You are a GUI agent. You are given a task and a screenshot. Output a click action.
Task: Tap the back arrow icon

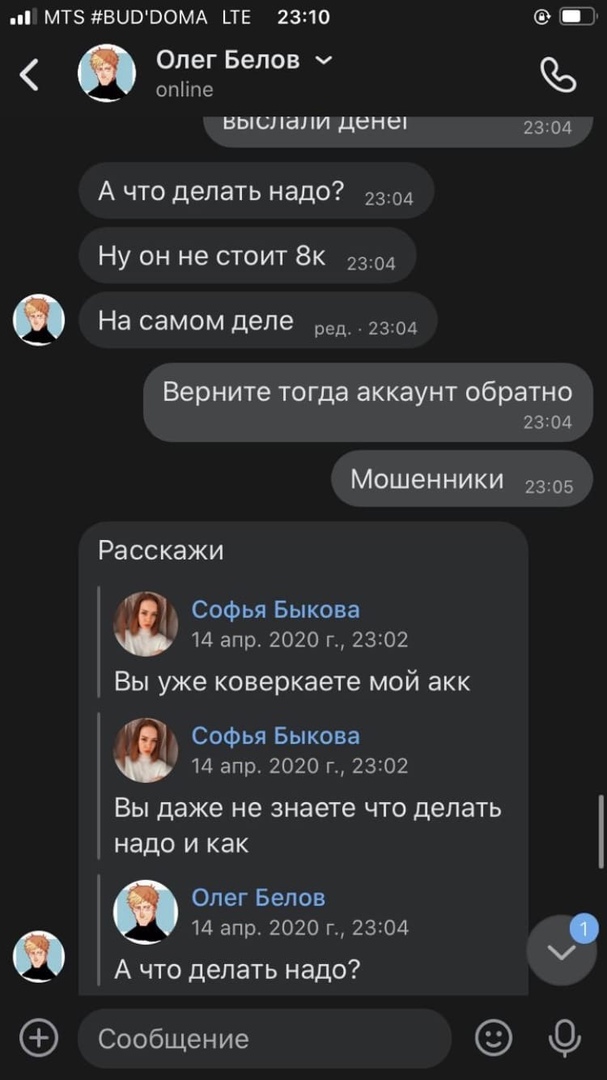click(30, 74)
